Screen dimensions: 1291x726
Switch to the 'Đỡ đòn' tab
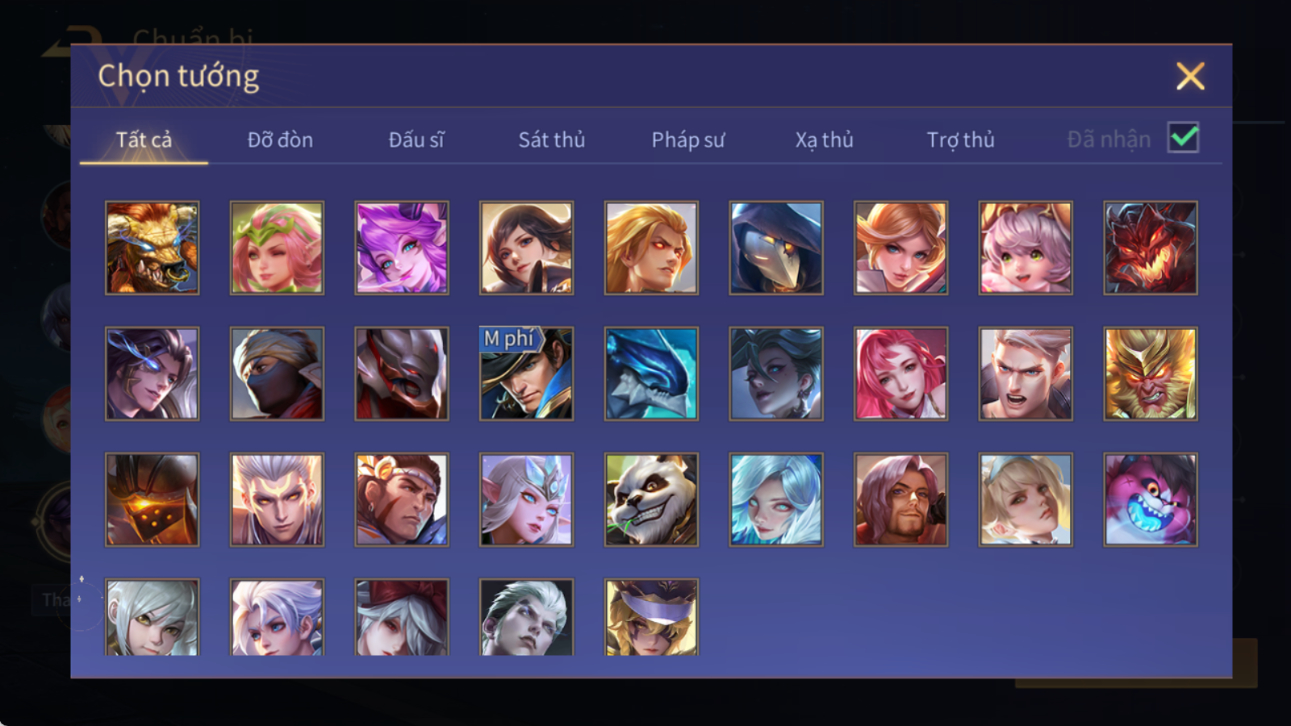(280, 140)
